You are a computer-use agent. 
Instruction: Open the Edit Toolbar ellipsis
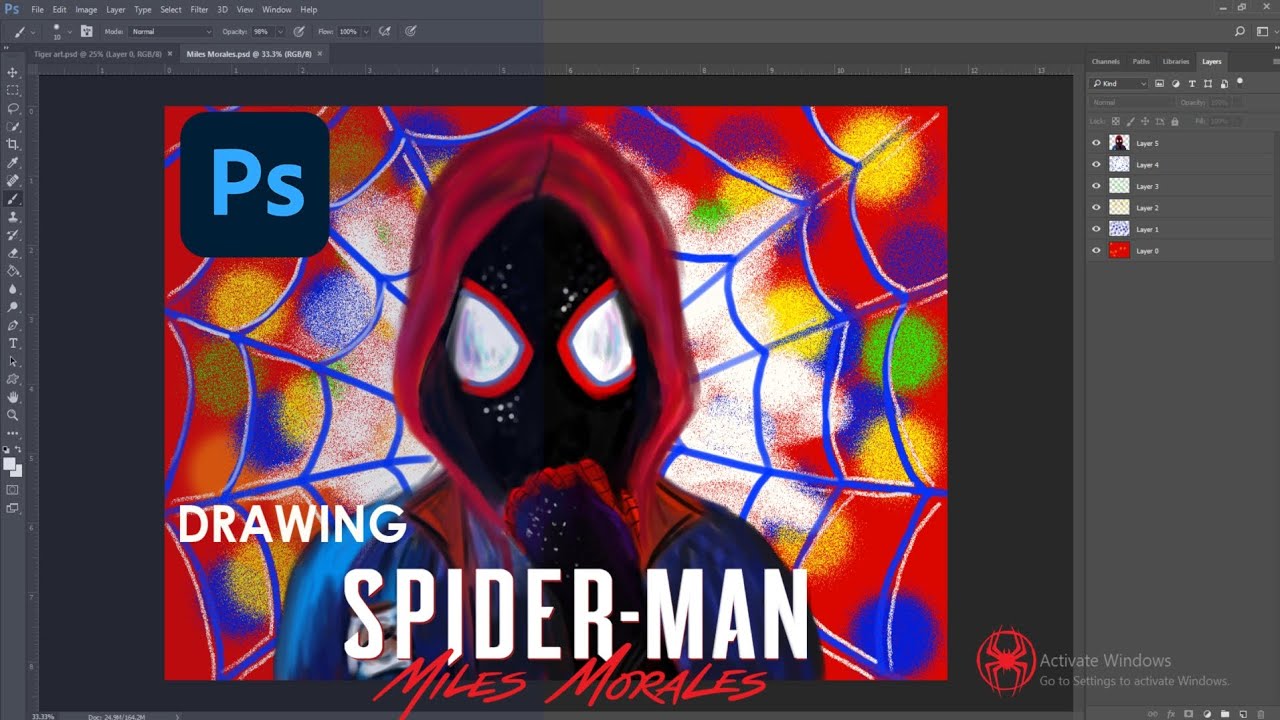pos(13,433)
